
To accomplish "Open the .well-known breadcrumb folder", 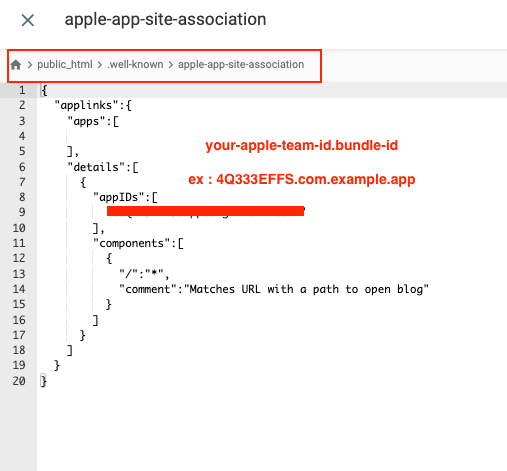I will click(x=135, y=64).
